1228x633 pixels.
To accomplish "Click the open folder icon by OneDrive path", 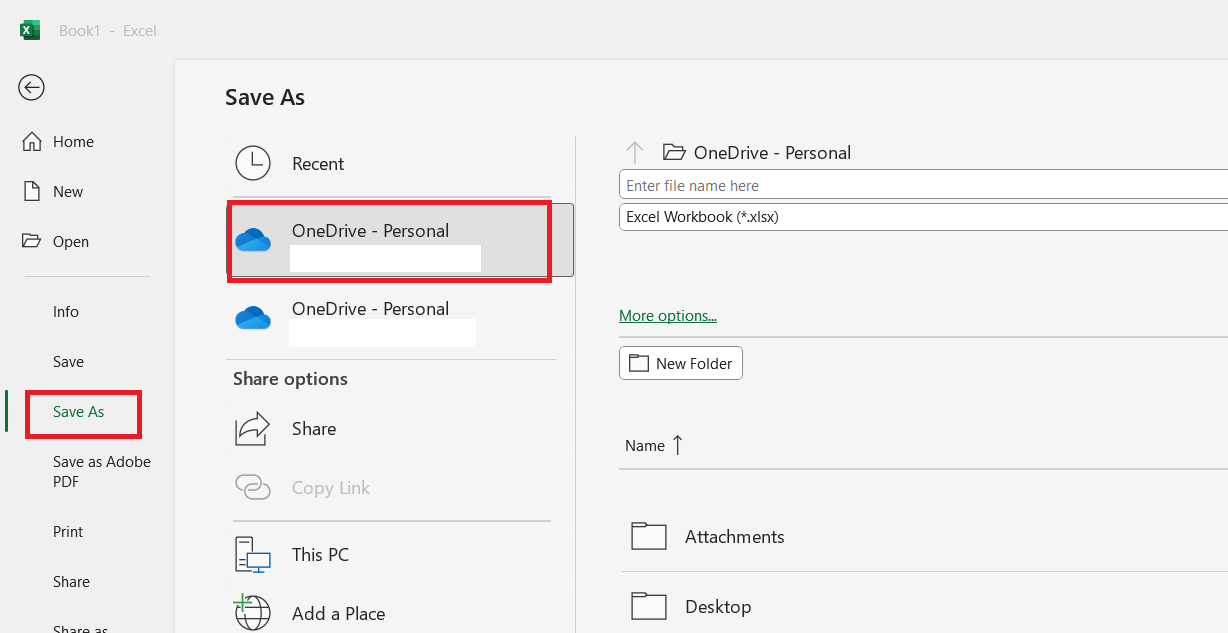I will point(675,152).
